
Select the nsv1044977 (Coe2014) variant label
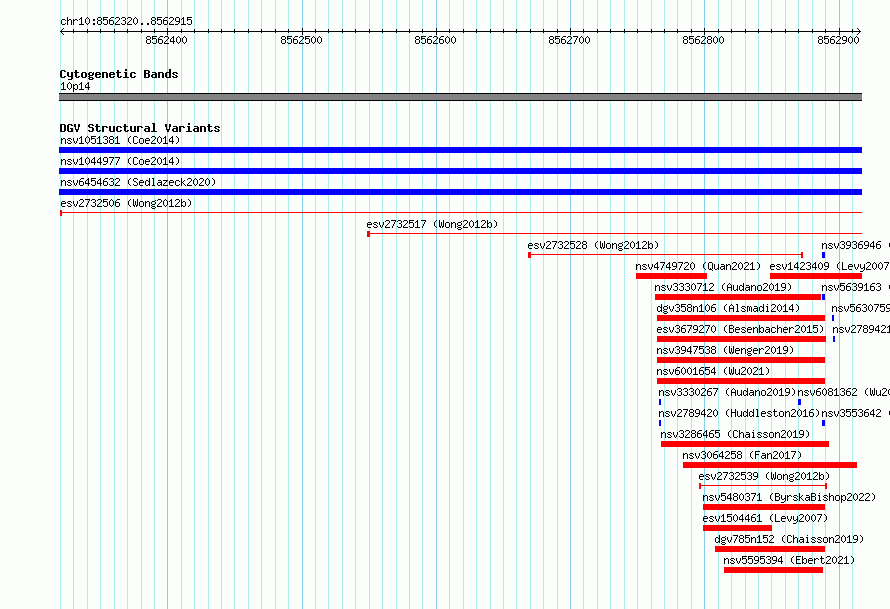[x=120, y=161]
